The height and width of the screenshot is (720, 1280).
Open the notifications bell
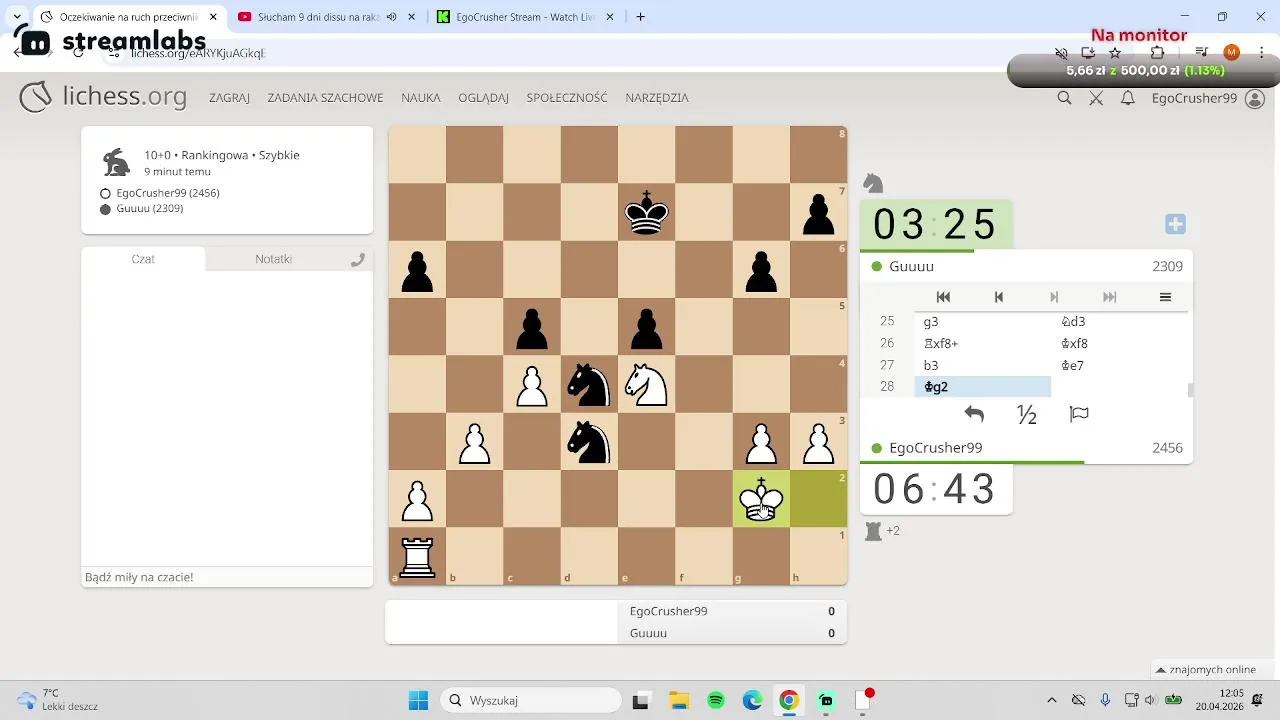tap(1128, 98)
